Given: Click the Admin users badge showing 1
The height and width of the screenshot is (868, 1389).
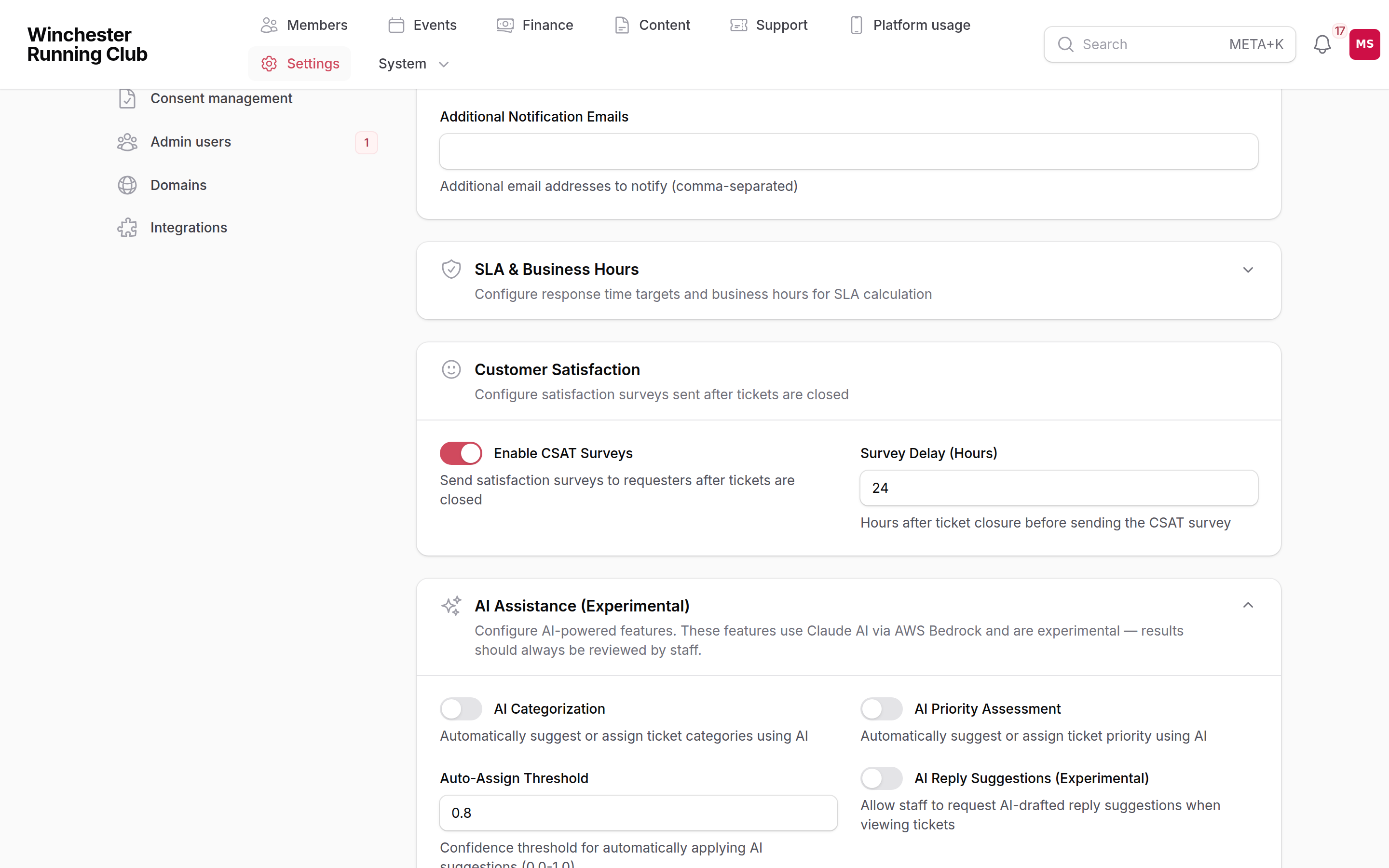Looking at the screenshot, I should [x=366, y=142].
